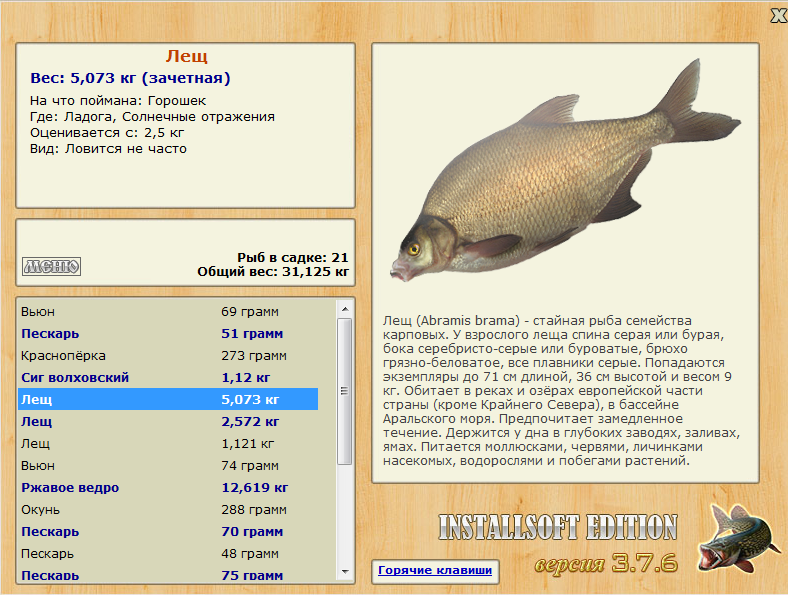Click the Общий вес: 31,125 кг total
This screenshot has height=595, width=788.
coord(273,272)
